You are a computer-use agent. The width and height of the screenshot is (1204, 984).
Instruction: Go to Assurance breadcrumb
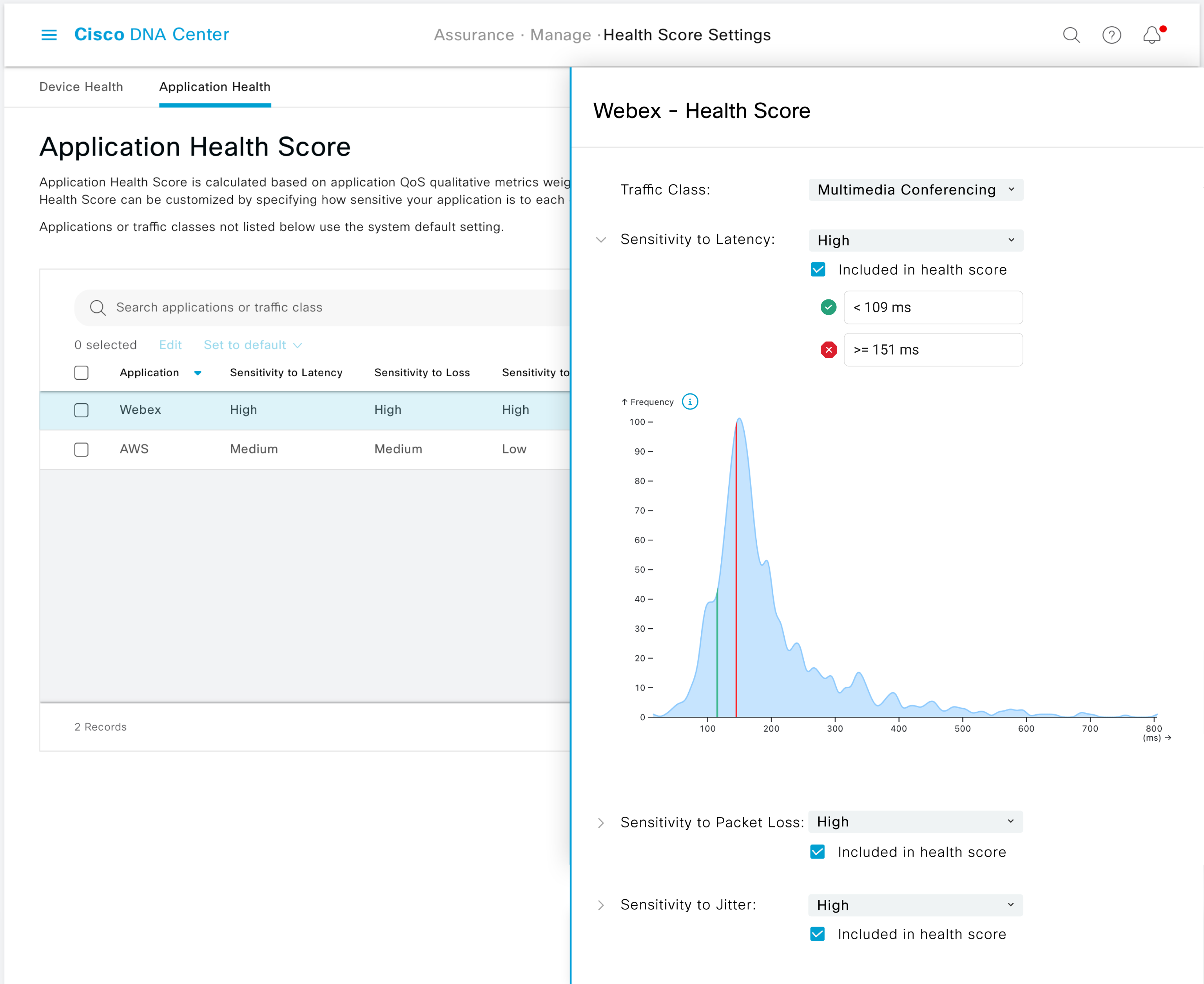(474, 35)
